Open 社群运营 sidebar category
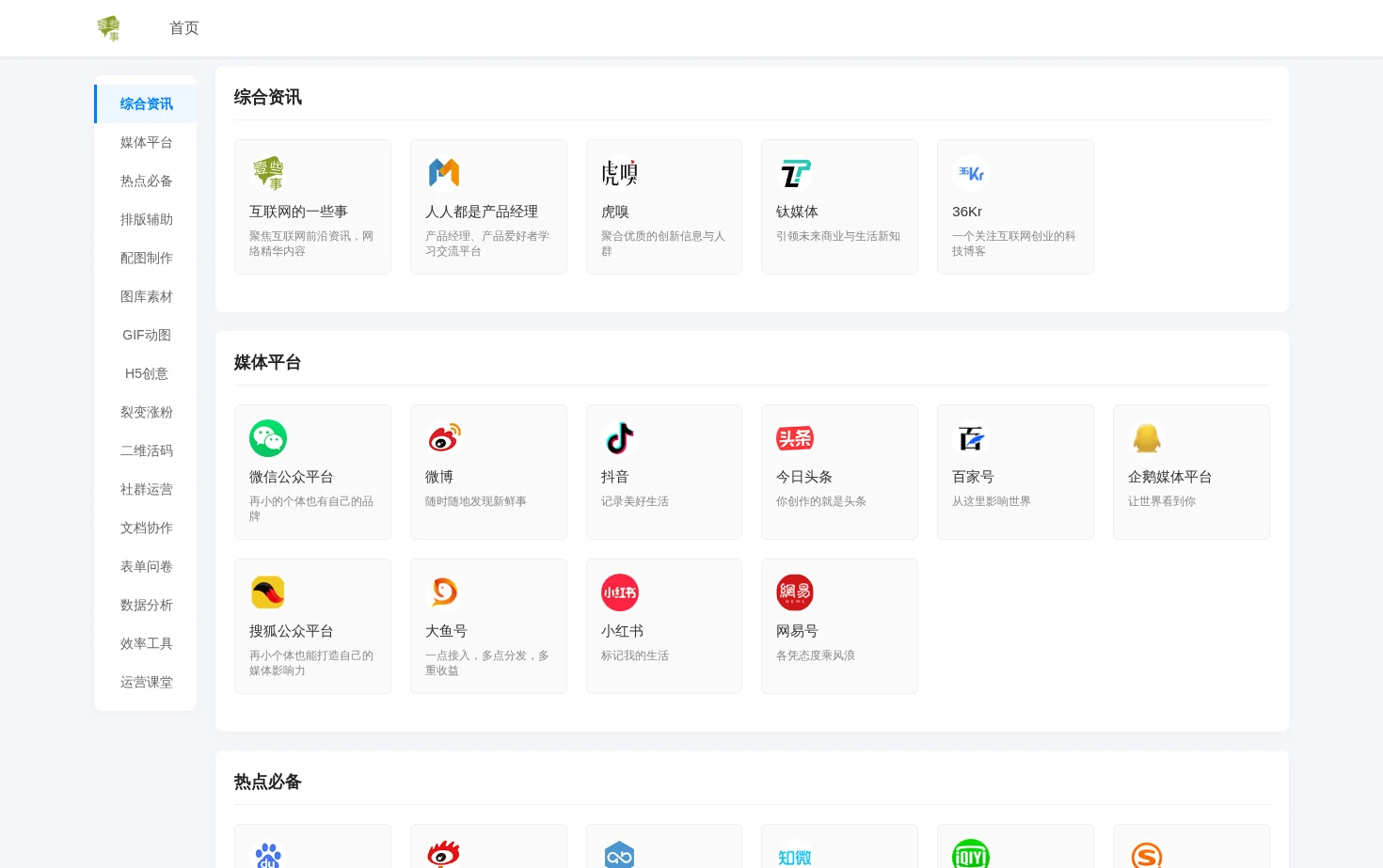1383x868 pixels. tap(146, 490)
